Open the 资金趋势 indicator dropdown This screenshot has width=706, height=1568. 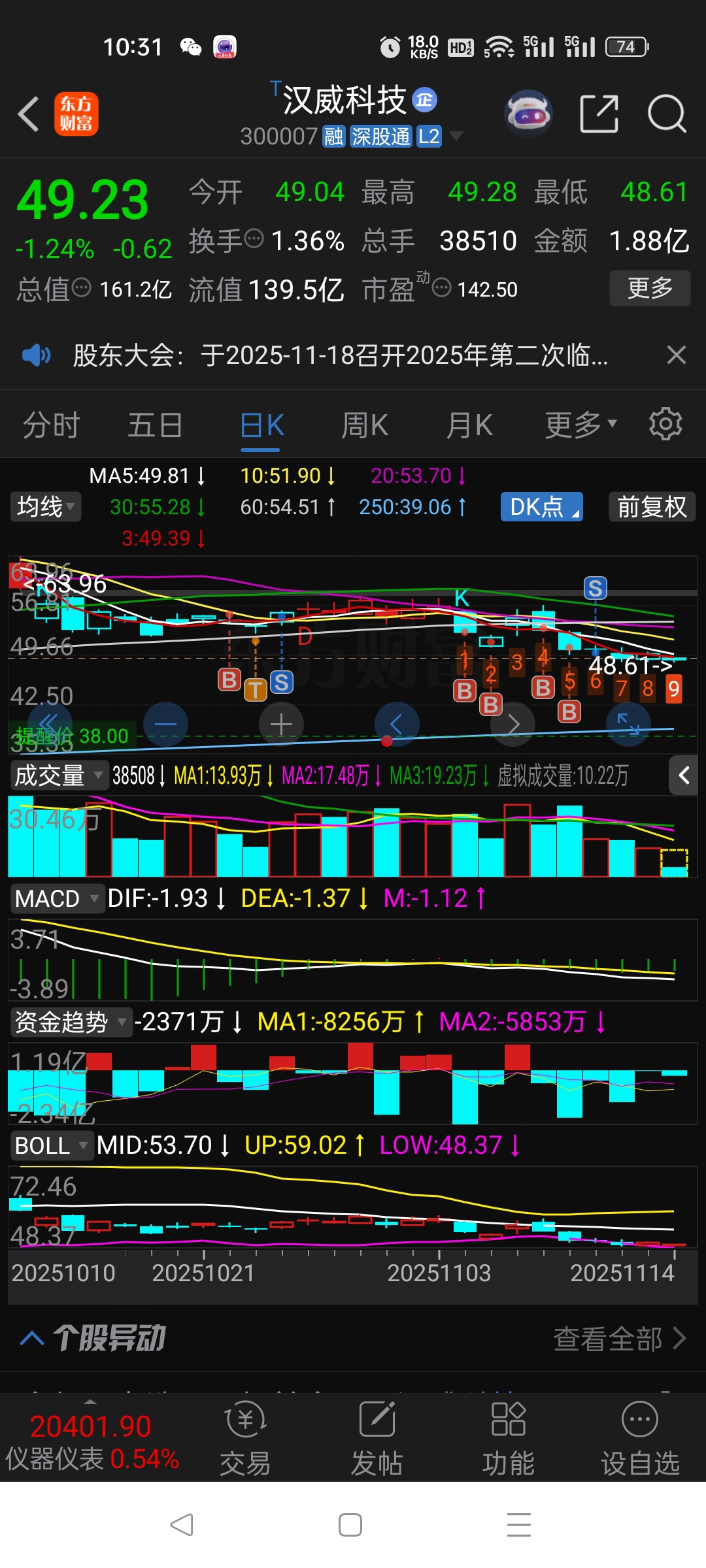pyautogui.click(x=71, y=1022)
